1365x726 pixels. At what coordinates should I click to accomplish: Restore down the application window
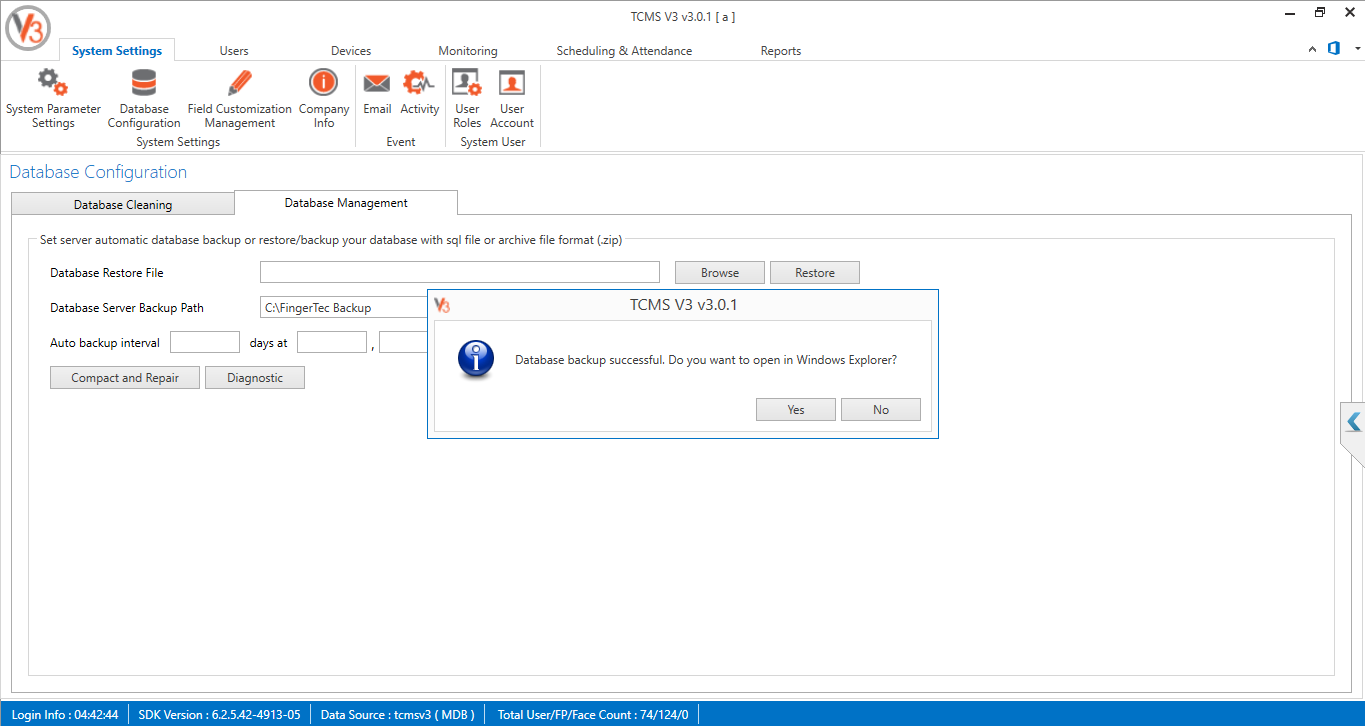[x=1320, y=13]
